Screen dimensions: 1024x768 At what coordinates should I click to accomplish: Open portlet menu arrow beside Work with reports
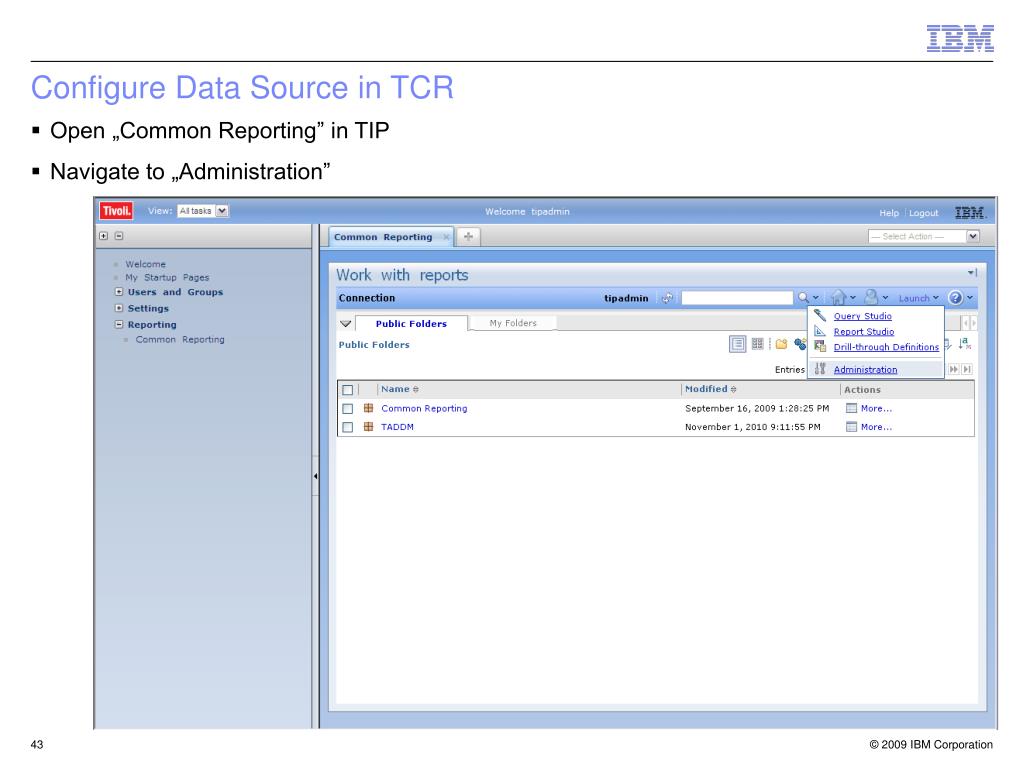(972, 273)
